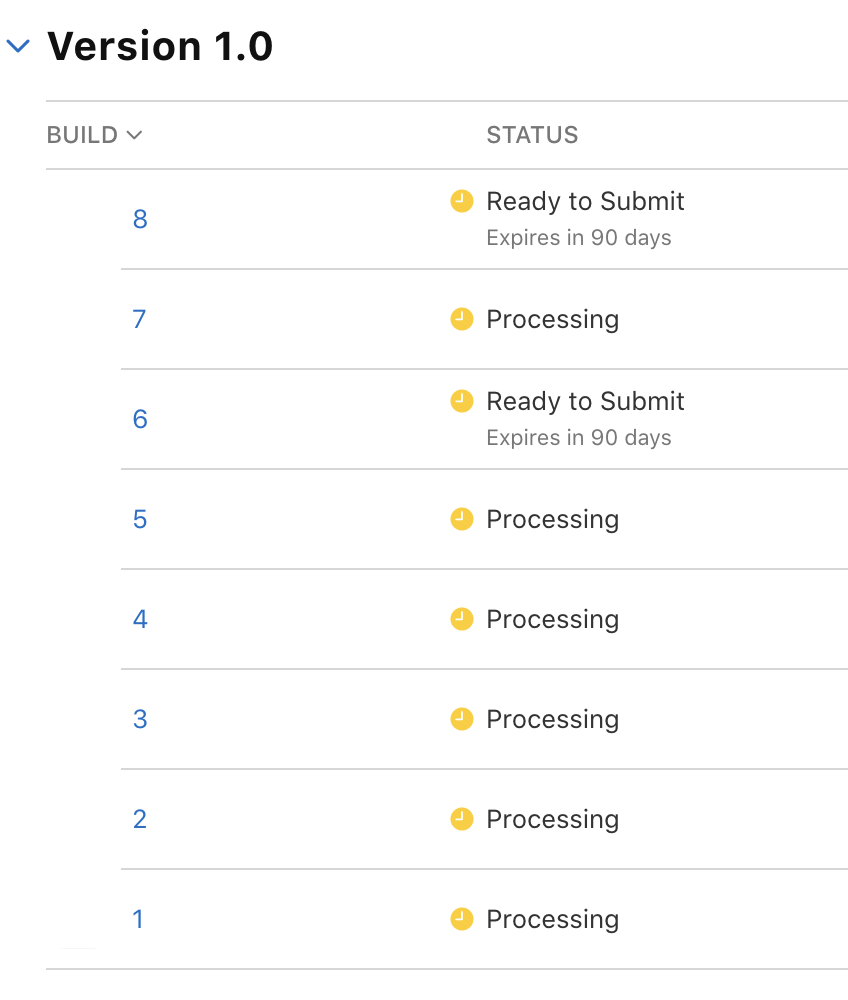Open build 6 link

click(140, 419)
